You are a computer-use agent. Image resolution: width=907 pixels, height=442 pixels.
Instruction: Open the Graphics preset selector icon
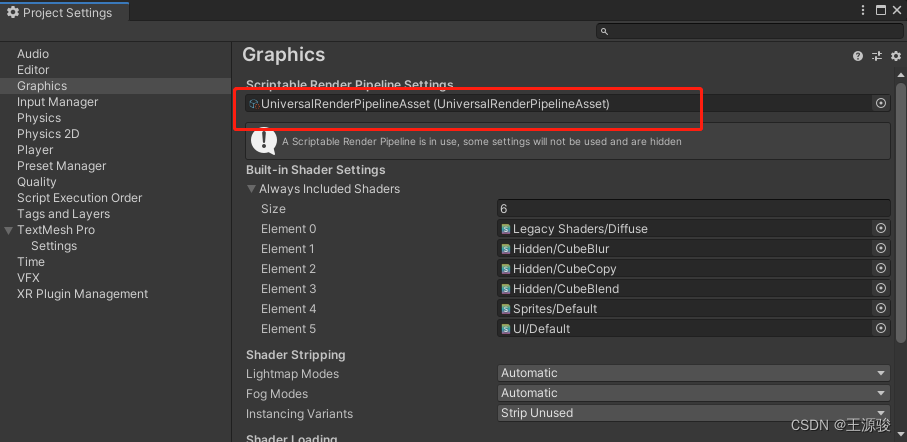tap(877, 56)
